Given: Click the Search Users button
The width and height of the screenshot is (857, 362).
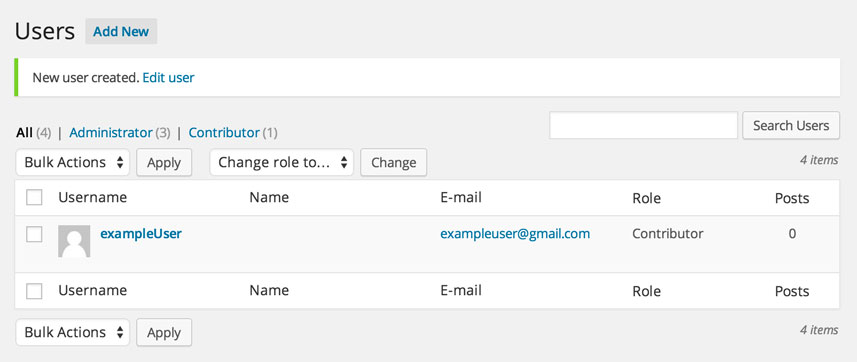Looking at the screenshot, I should point(791,125).
